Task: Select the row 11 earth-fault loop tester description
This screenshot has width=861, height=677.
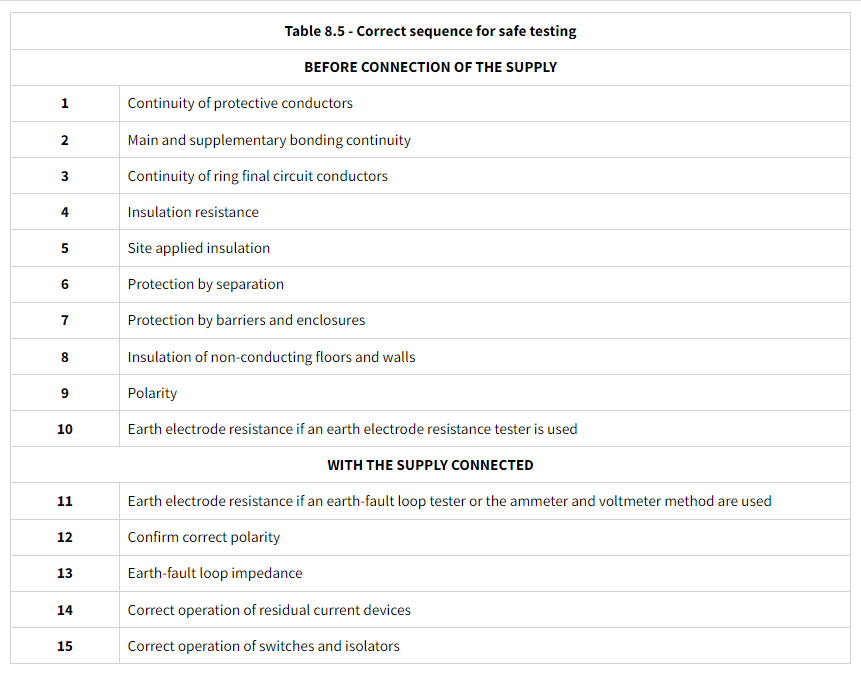Action: [x=449, y=501]
